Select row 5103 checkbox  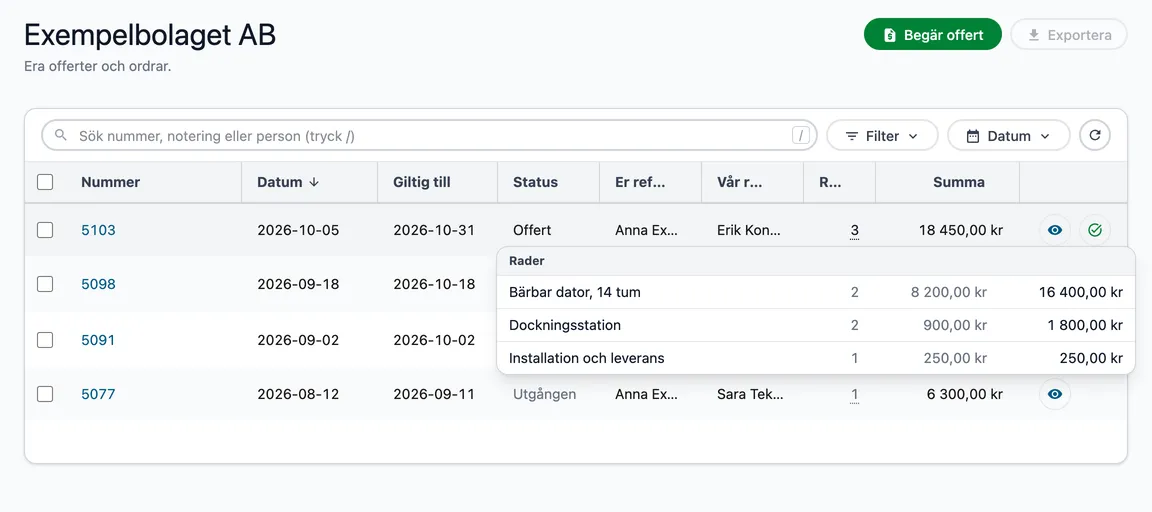[x=45, y=230]
